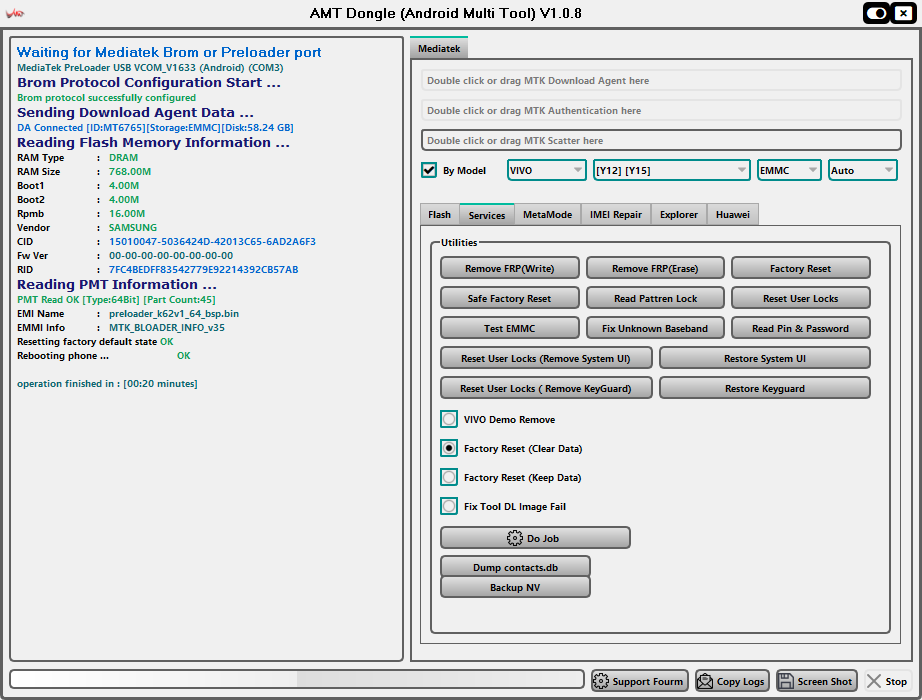The height and width of the screenshot is (700, 922).
Task: Switch to the Explorer tab
Action: (x=679, y=215)
